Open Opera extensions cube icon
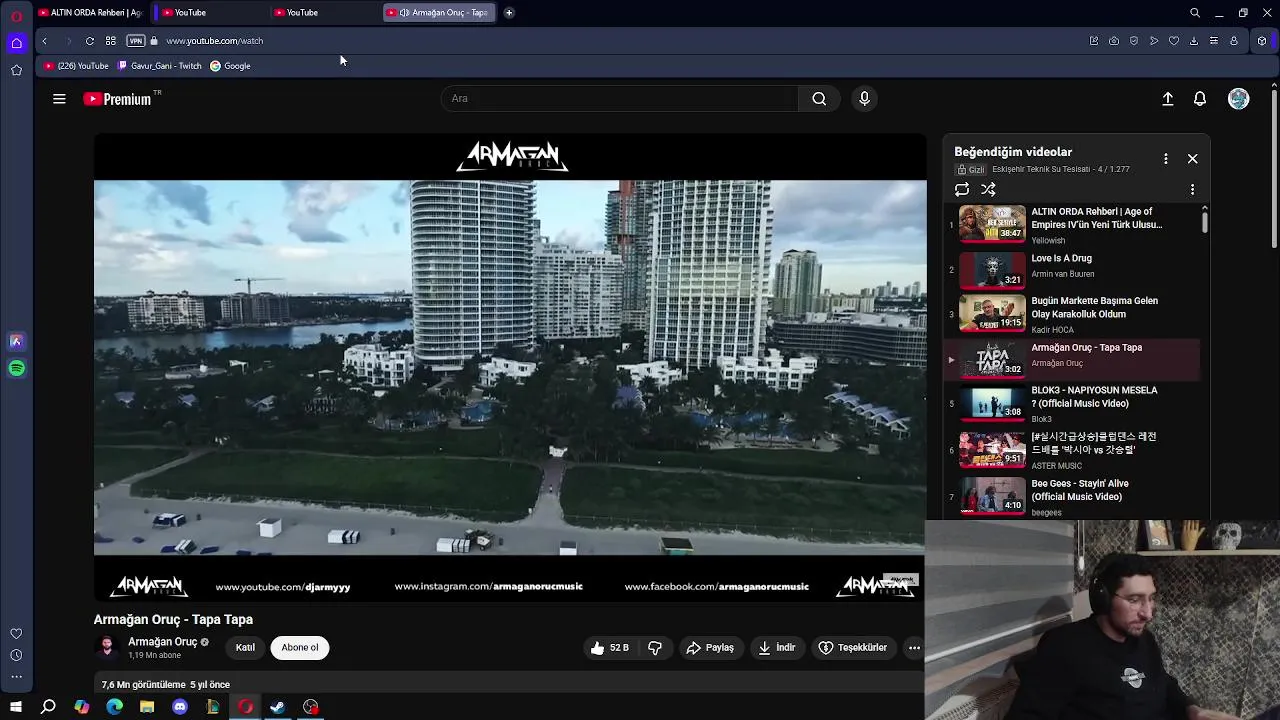Image resolution: width=1280 pixels, height=720 pixels. click(x=1262, y=41)
